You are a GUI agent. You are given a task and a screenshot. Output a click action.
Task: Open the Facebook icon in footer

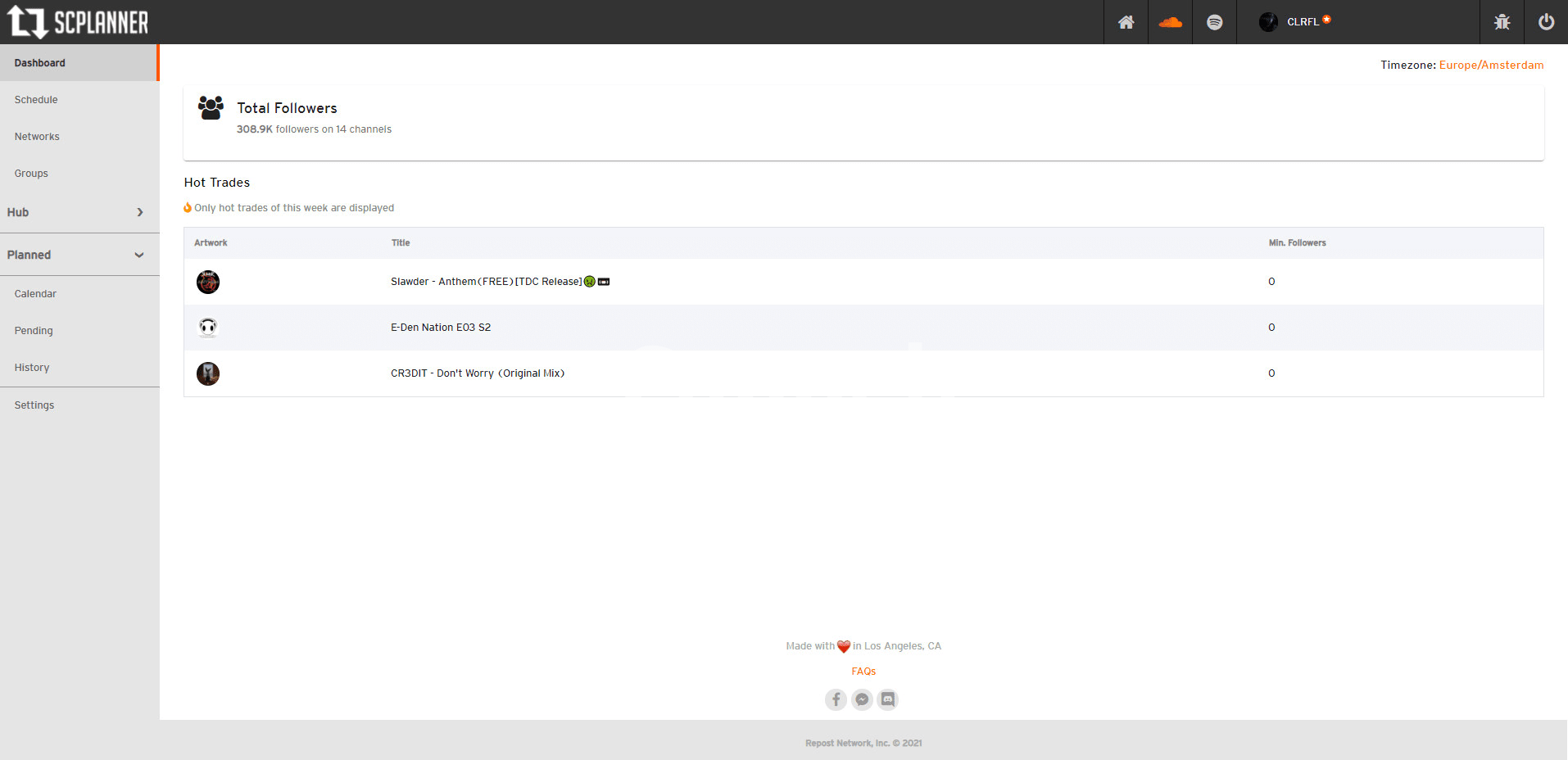836,699
